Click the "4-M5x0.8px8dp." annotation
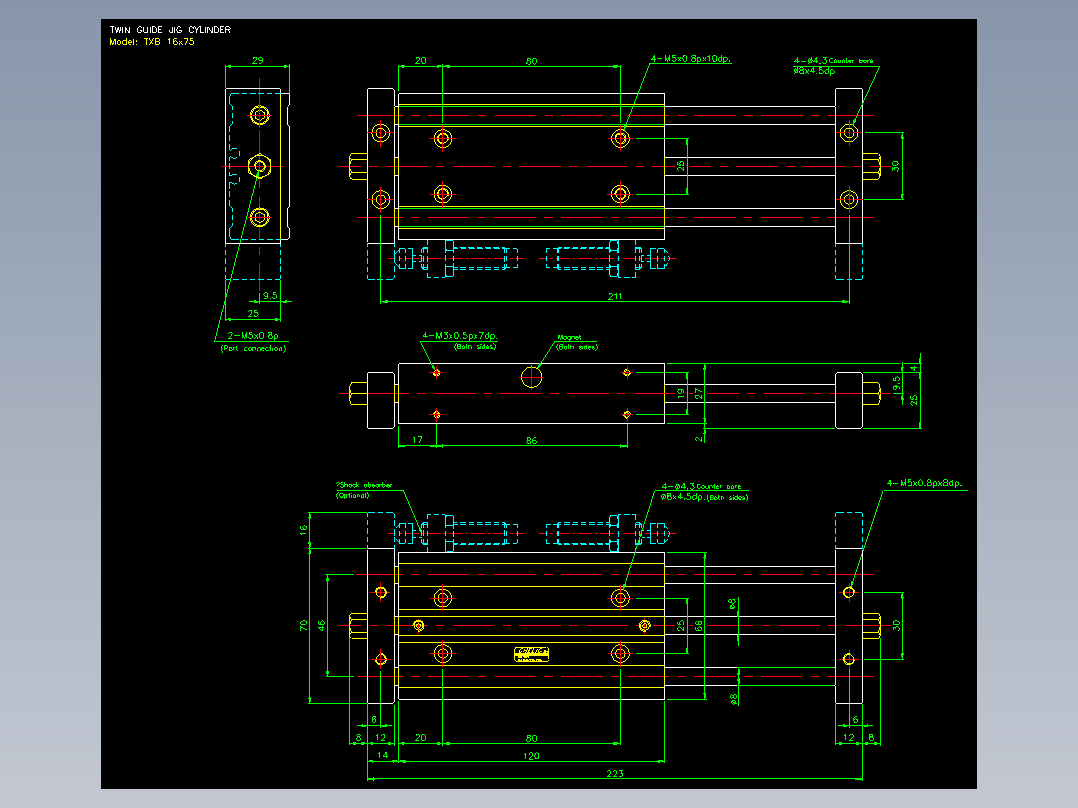 point(924,483)
